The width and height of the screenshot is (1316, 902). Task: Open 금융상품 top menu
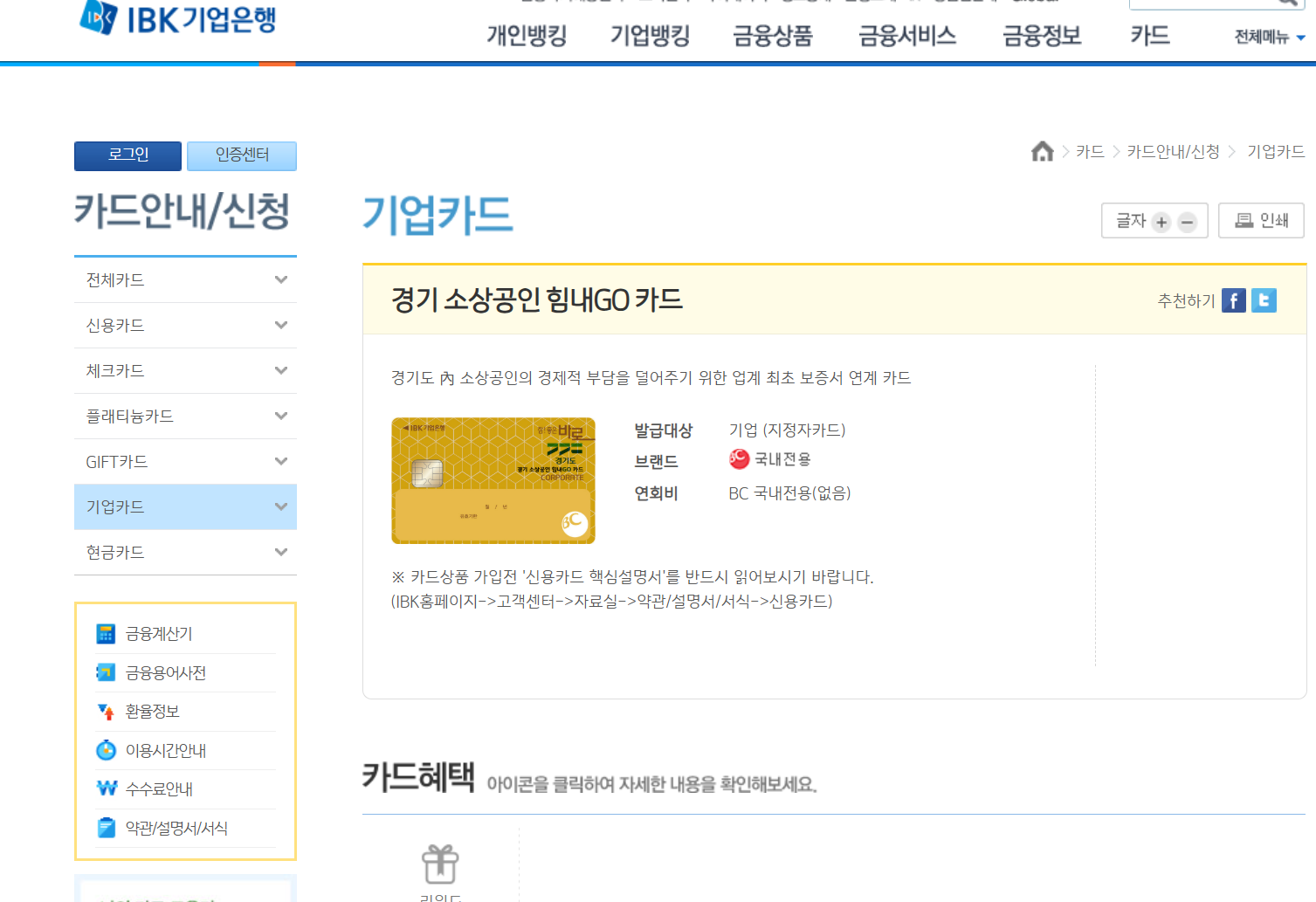773,36
